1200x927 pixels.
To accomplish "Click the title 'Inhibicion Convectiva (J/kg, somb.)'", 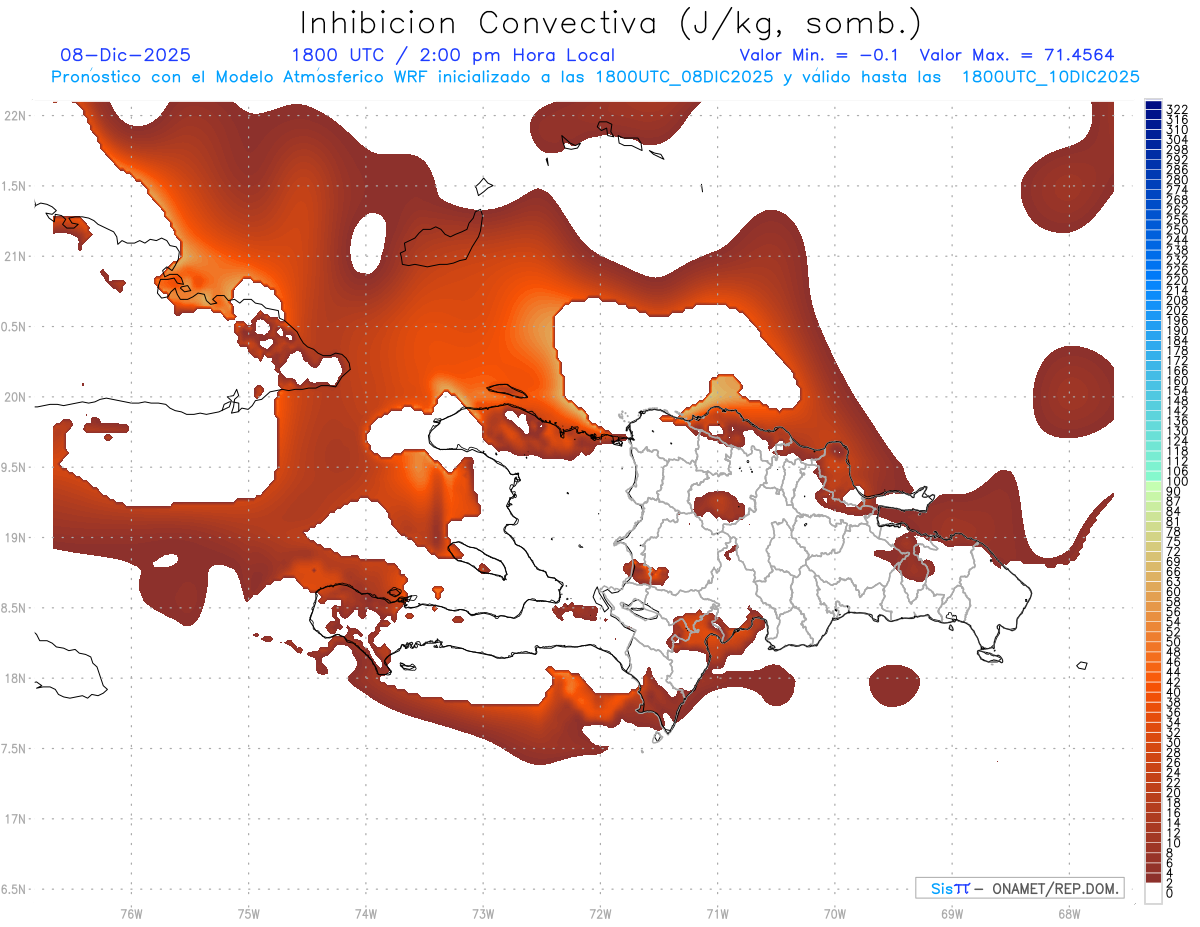I will [x=611, y=24].
